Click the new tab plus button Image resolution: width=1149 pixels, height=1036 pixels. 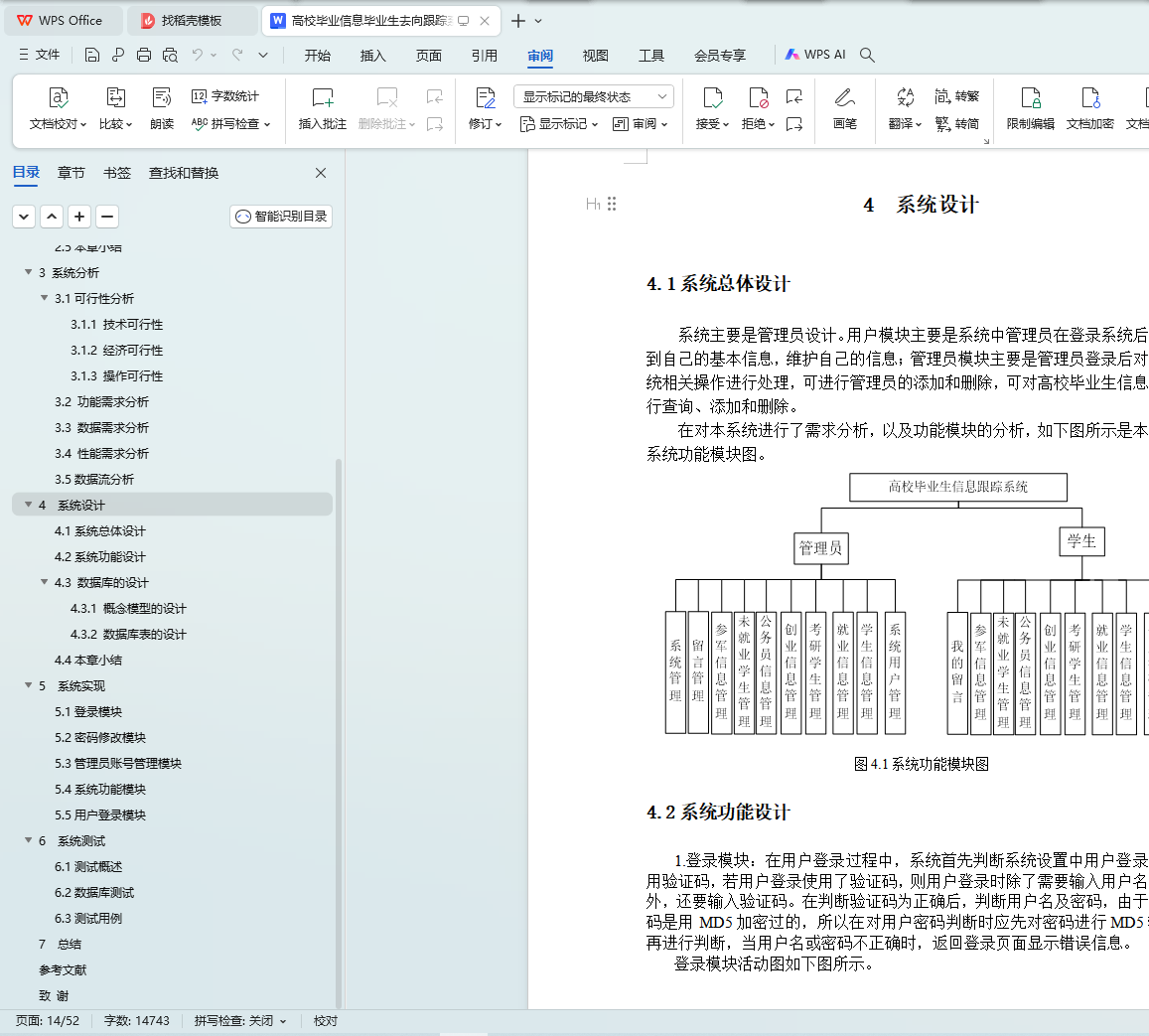tap(518, 21)
